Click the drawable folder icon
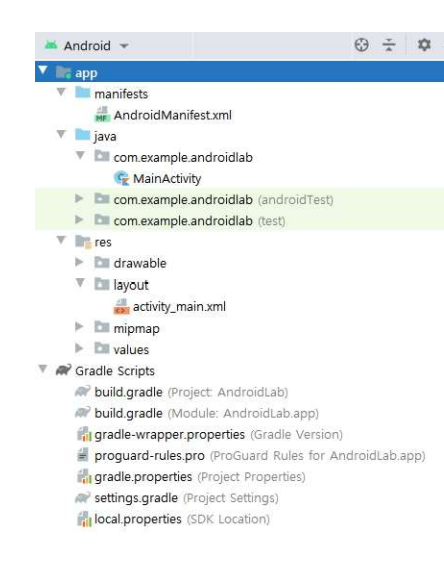Screen dimensions: 444x566 [101, 262]
